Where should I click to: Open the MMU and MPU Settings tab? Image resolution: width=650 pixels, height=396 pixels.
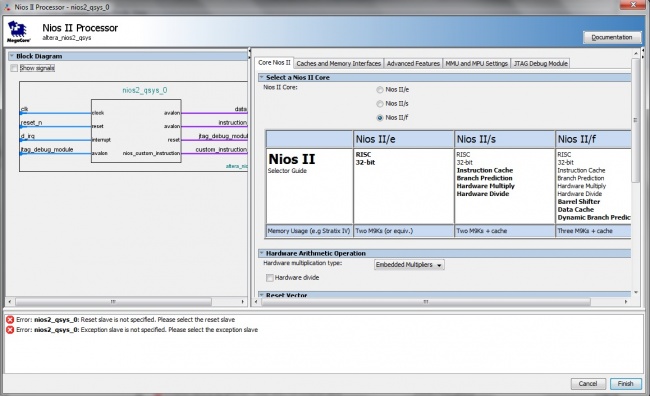tap(477, 63)
